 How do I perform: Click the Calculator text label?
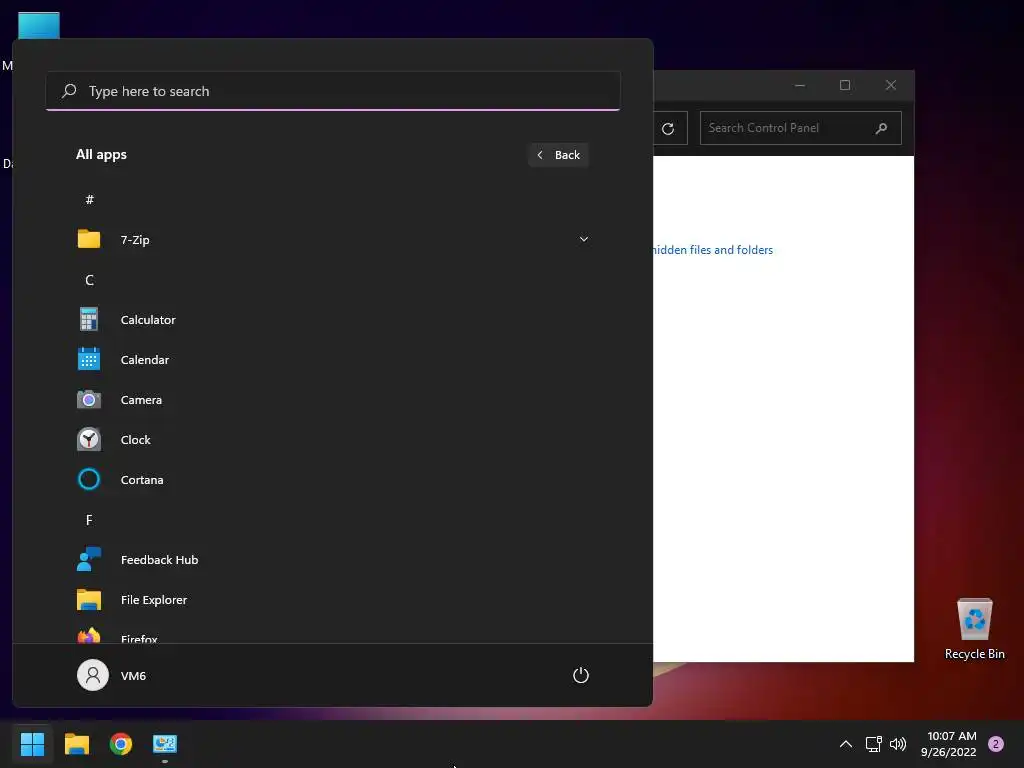(x=148, y=319)
